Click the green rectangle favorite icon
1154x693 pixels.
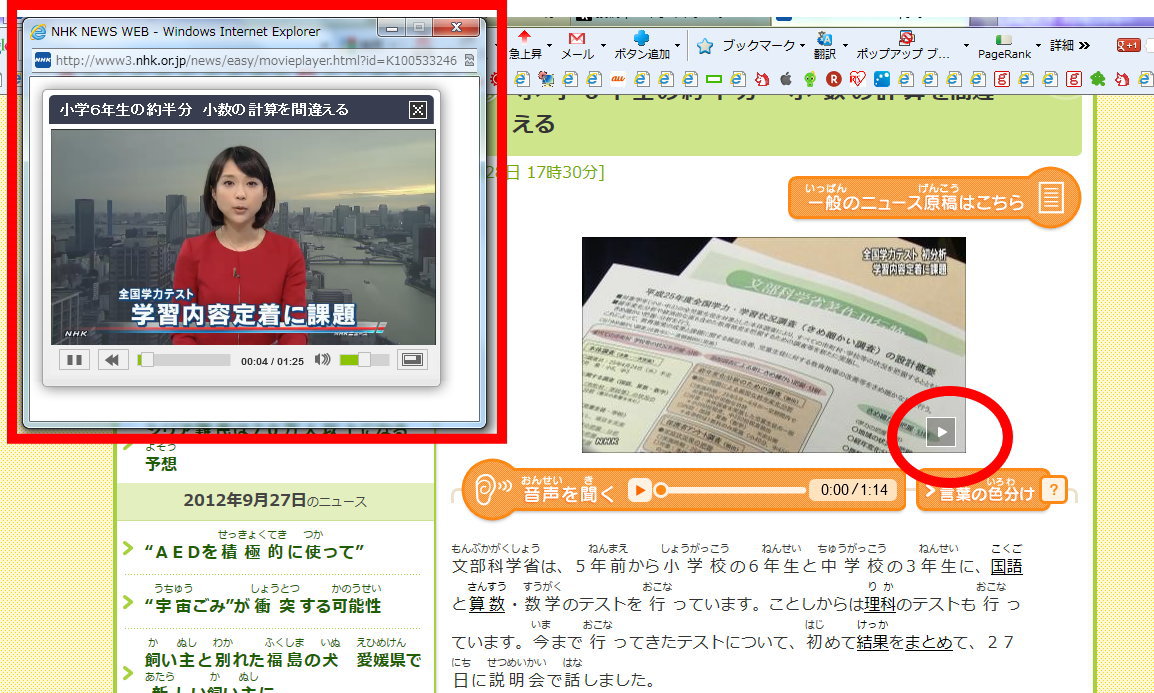(713, 79)
